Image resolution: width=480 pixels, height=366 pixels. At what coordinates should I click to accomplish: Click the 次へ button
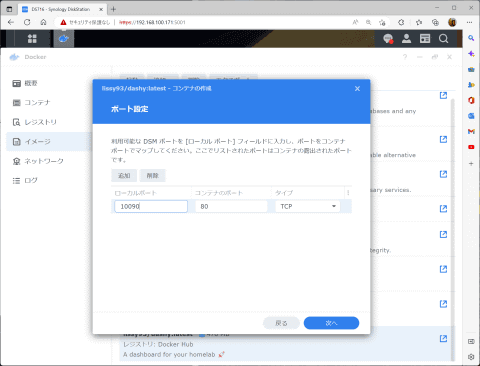coord(331,323)
